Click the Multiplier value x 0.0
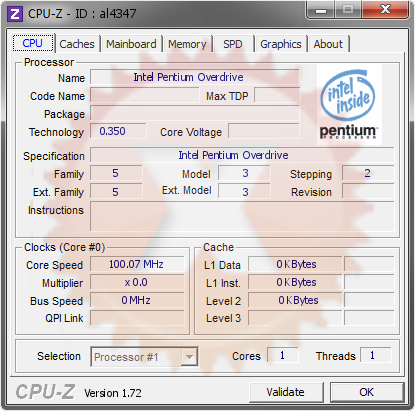The width and height of the screenshot is (415, 411). click(137, 282)
